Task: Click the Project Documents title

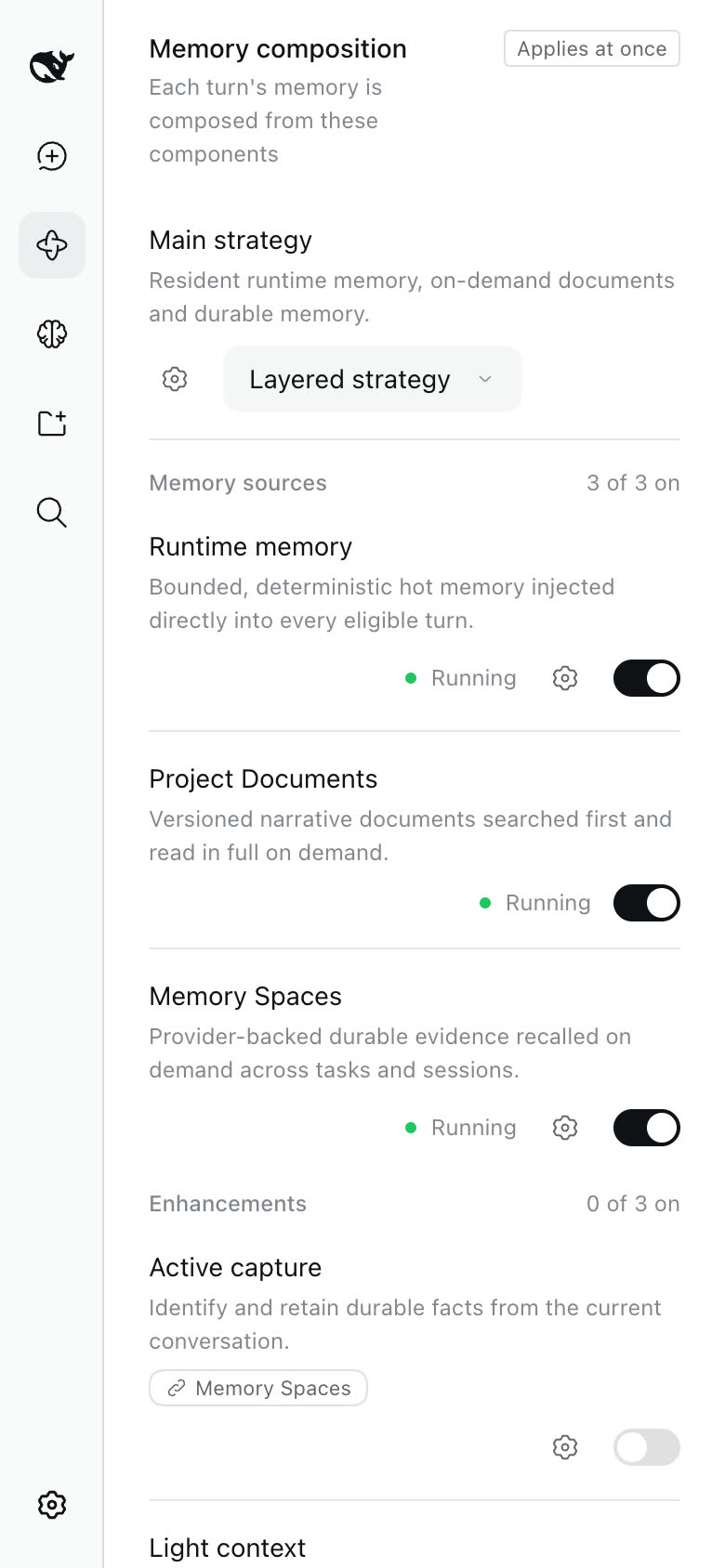Action: [263, 778]
